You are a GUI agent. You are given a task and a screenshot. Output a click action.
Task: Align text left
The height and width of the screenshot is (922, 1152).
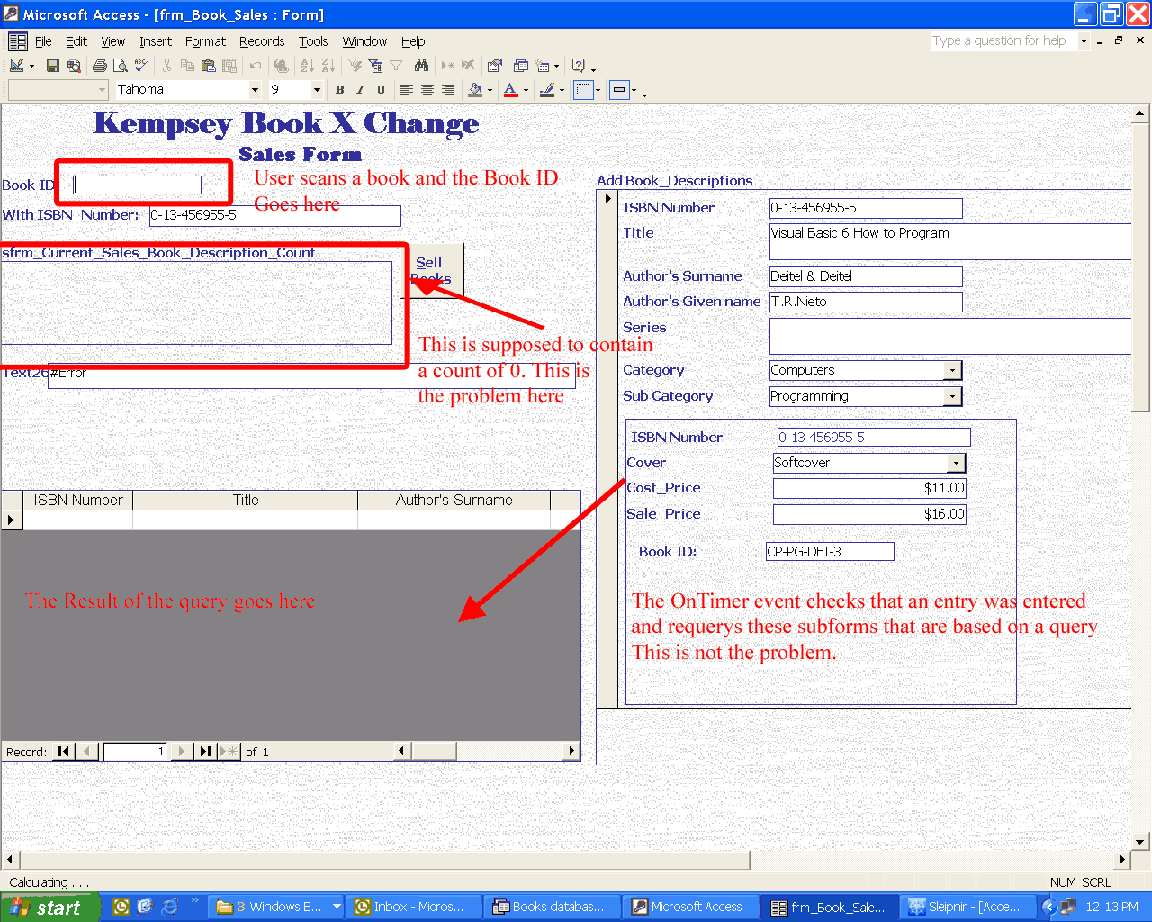coord(406,90)
